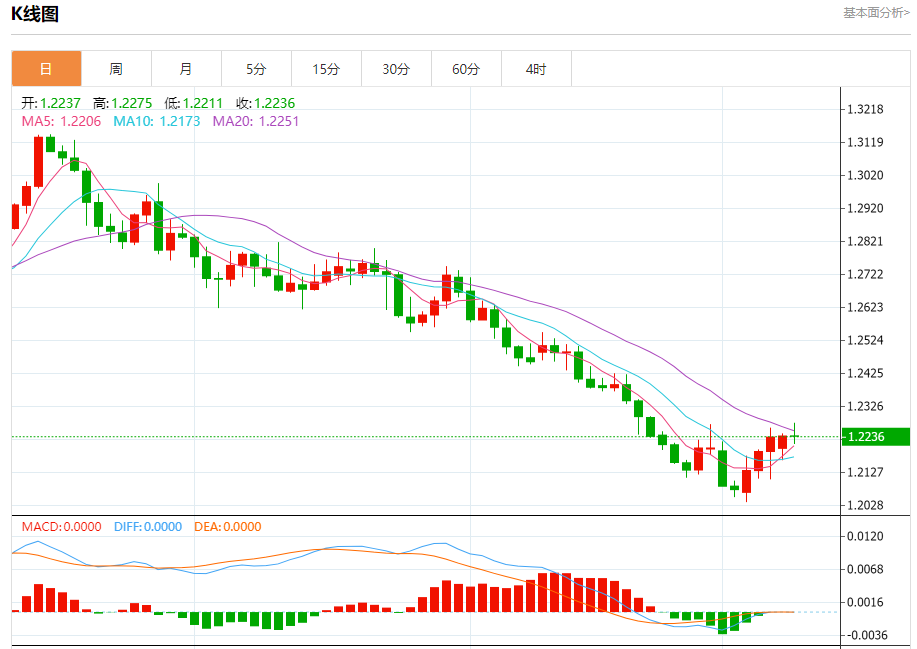This screenshot has width=917, height=649.
Task: Click the opening price 1.2237 value
Action: 60,103
